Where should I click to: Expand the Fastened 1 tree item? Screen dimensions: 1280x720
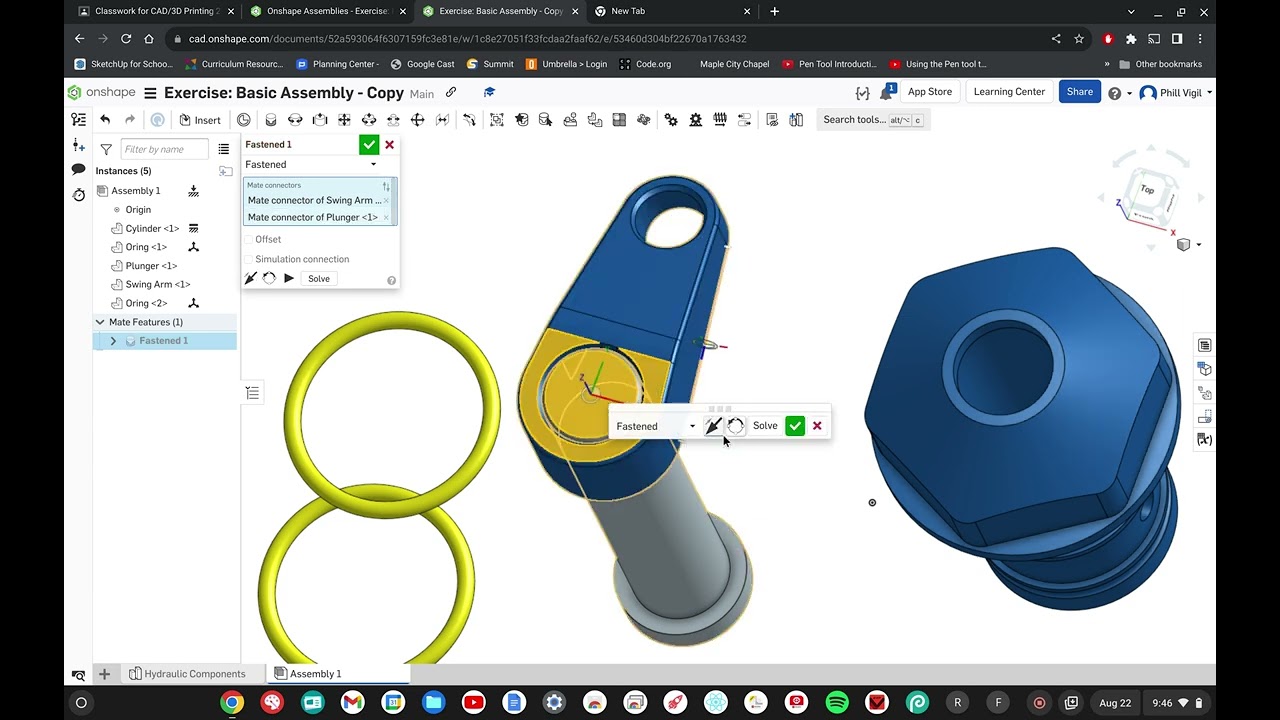[113, 341]
